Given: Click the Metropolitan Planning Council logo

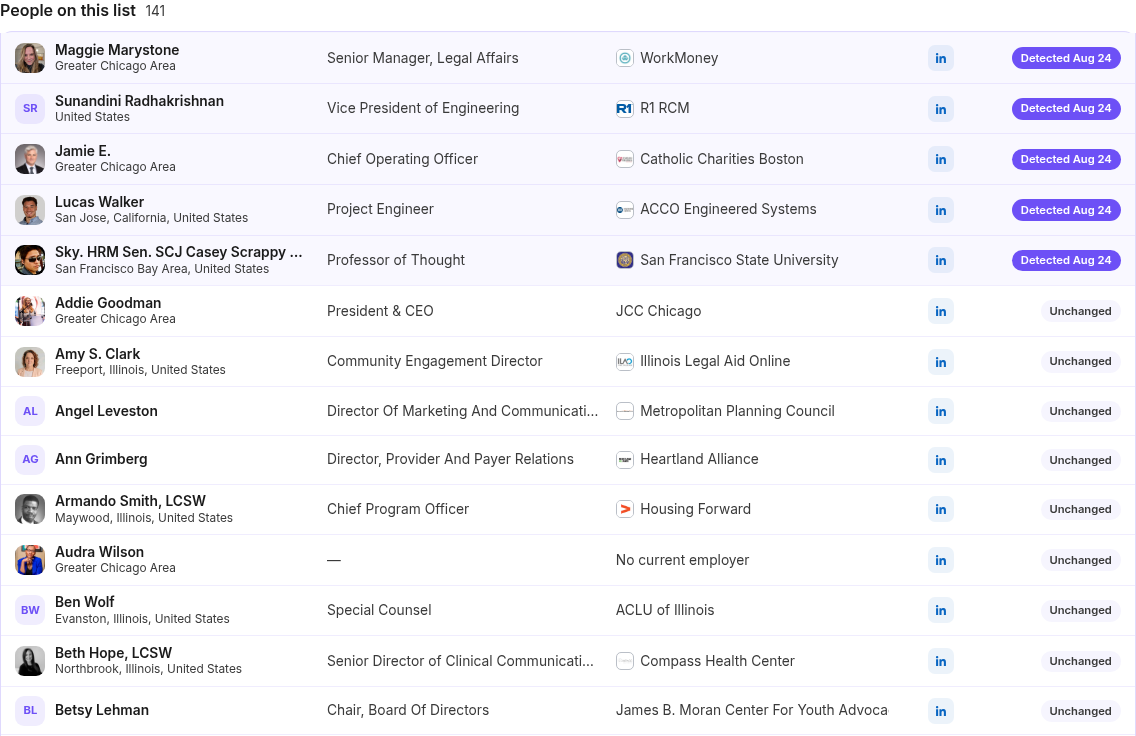Looking at the screenshot, I should 625,411.
